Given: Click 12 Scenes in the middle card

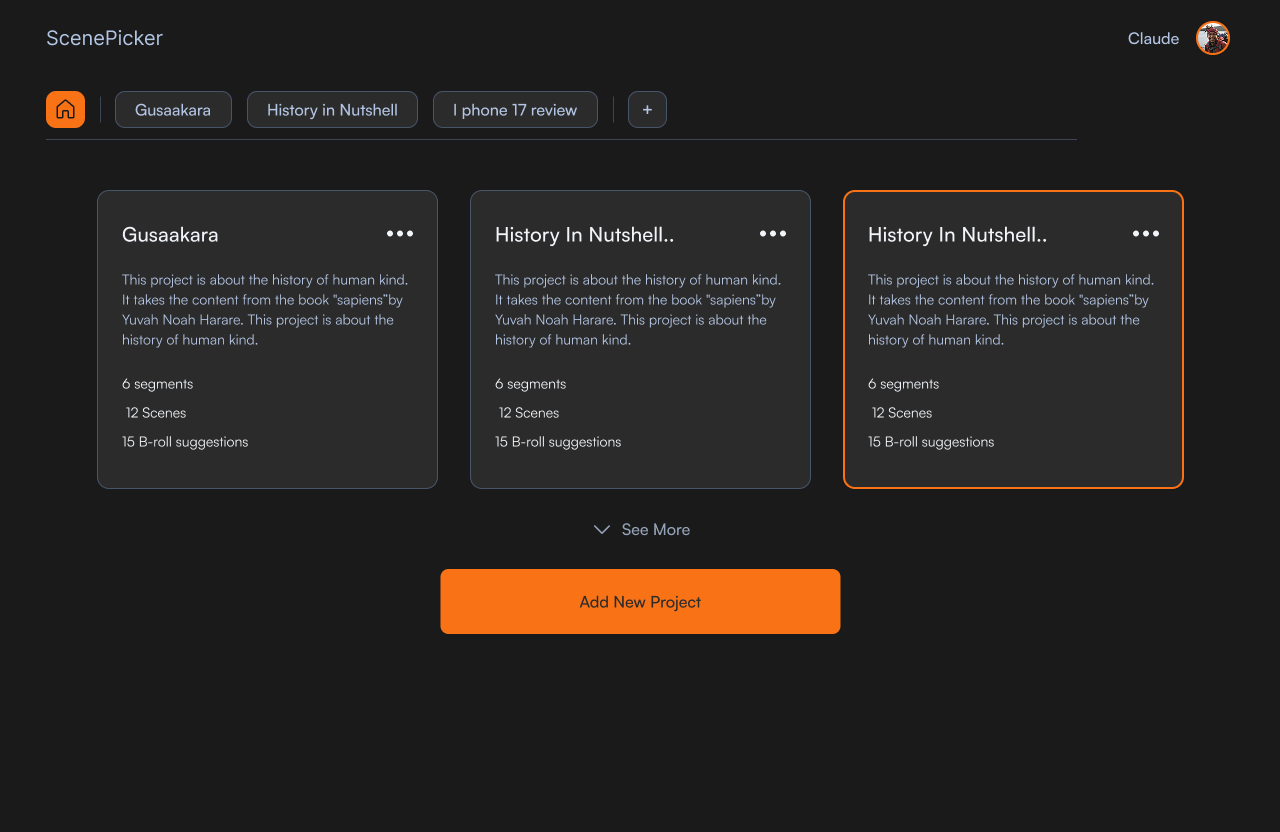Looking at the screenshot, I should click(x=529, y=413).
